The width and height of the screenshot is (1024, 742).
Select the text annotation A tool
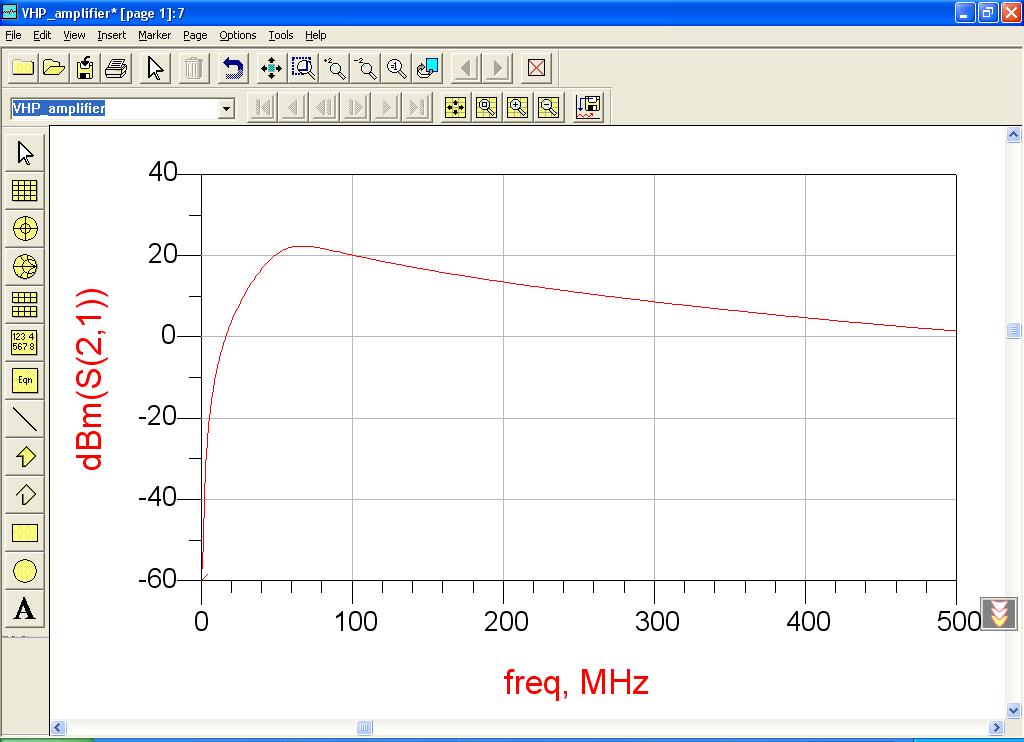pos(25,609)
